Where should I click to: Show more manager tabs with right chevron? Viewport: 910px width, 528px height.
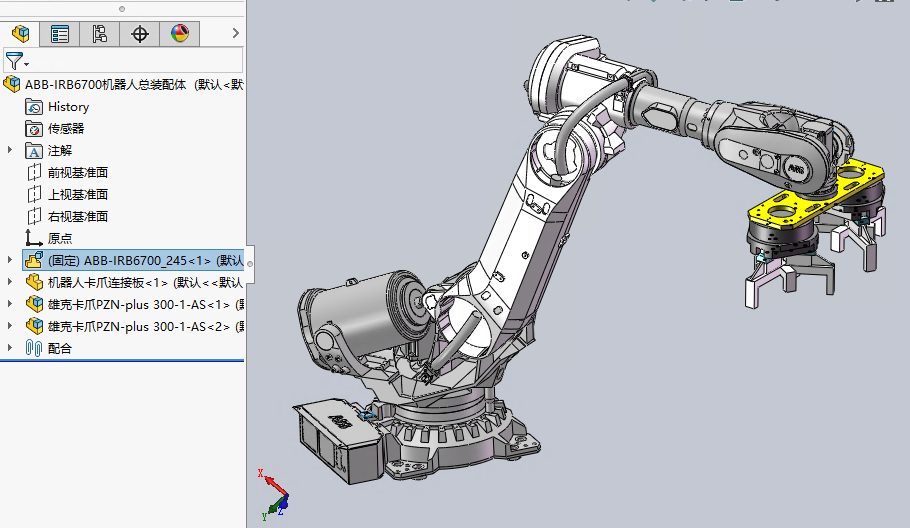235,34
